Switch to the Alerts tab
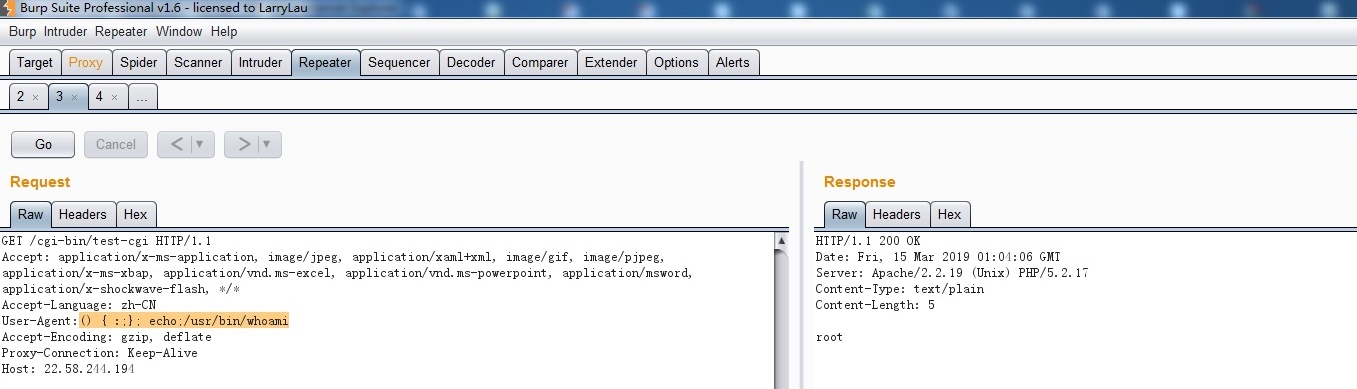The width and height of the screenshot is (1357, 389). point(733,62)
